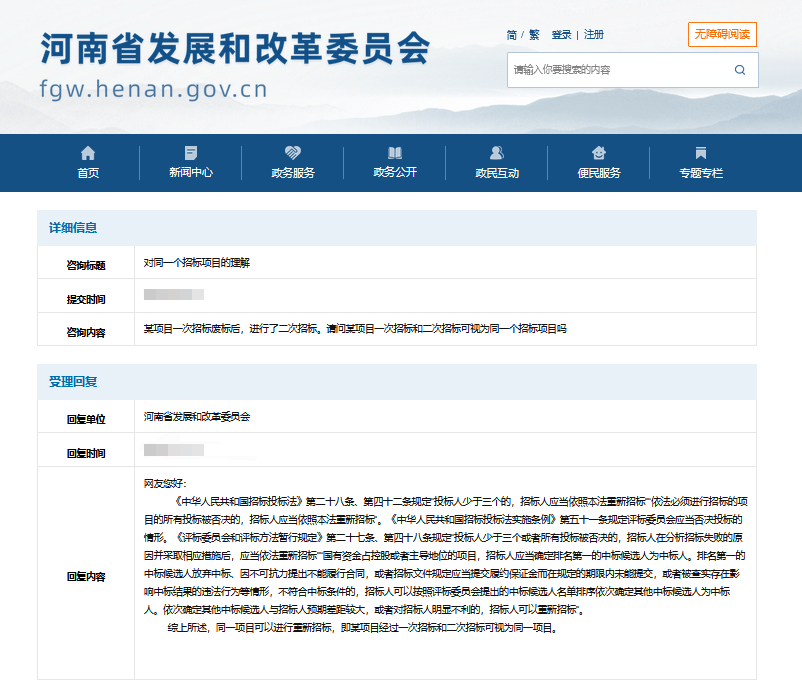This screenshot has width=802, height=694.
Task: Click inside the search input box
Action: pos(610,70)
